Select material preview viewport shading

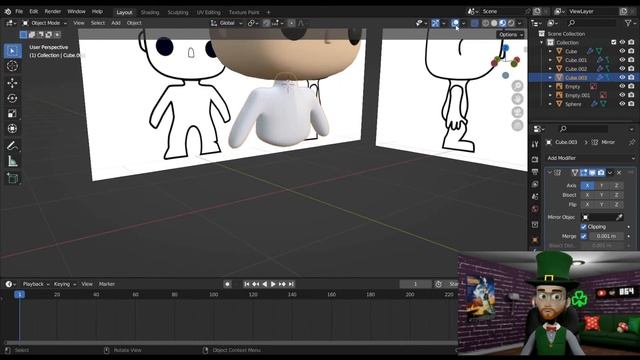[x=502, y=23]
